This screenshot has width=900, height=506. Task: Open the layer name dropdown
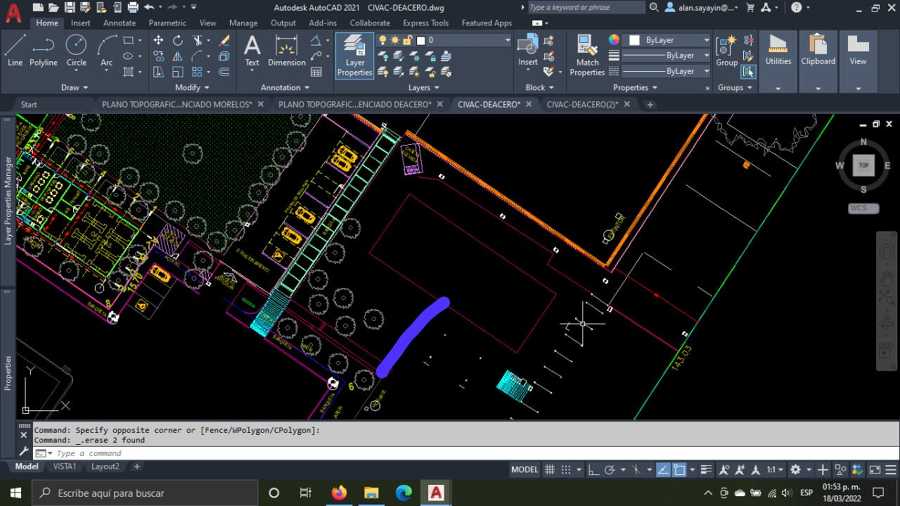click(x=470, y=40)
